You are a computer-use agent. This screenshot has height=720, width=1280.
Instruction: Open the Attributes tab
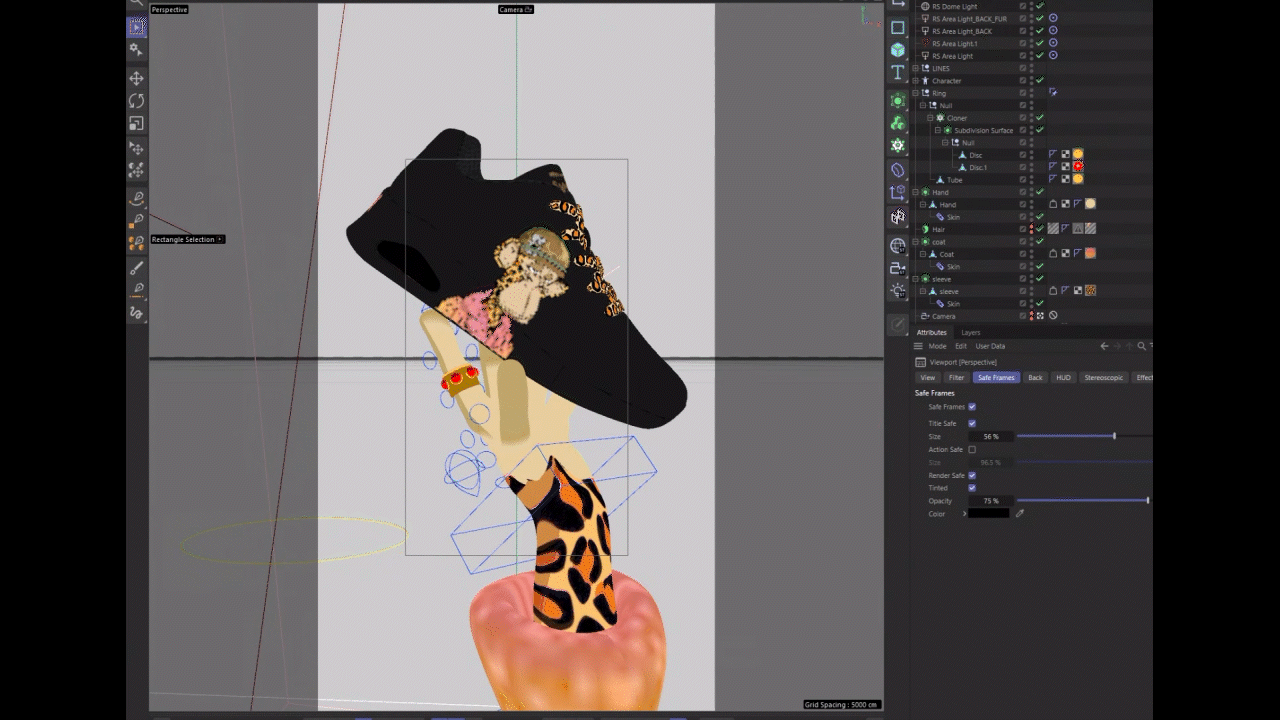[932, 332]
